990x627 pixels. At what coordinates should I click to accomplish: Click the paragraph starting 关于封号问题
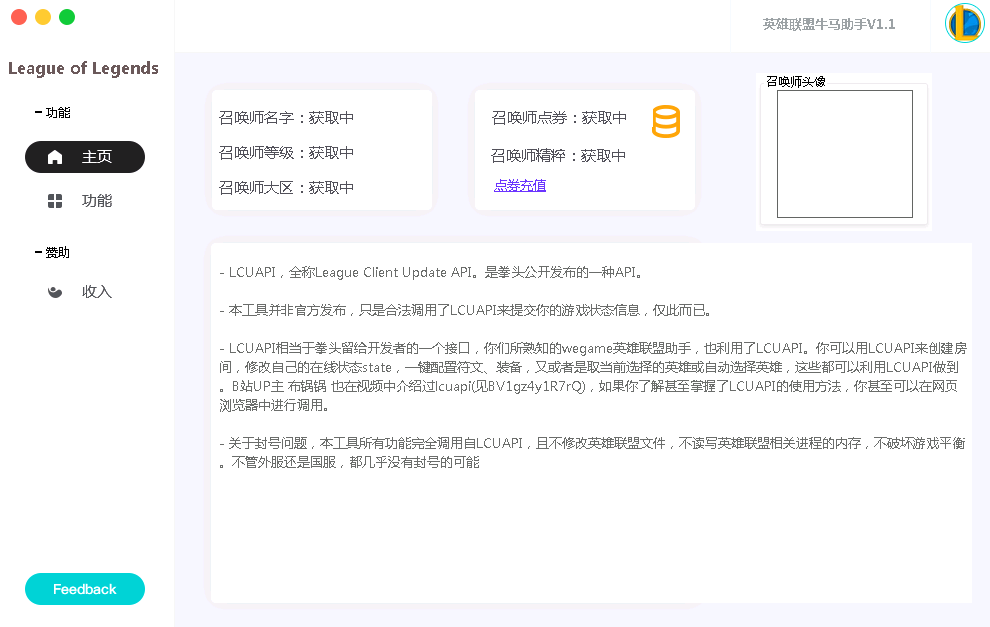[x=592, y=453]
